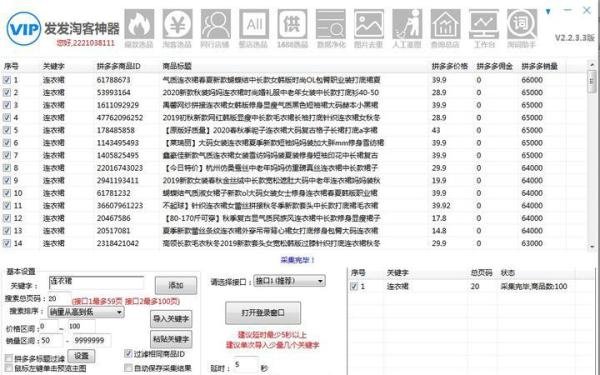Select product ID 53993164
The height and width of the screenshot is (375, 600).
tap(113, 93)
